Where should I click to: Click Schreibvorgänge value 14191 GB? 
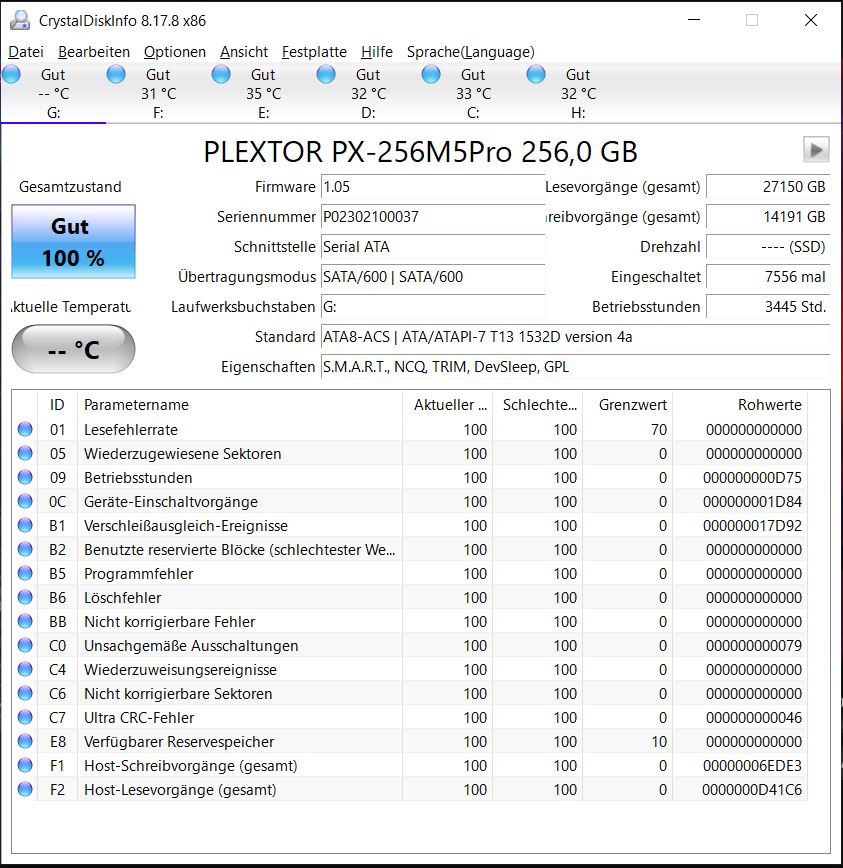[768, 216]
